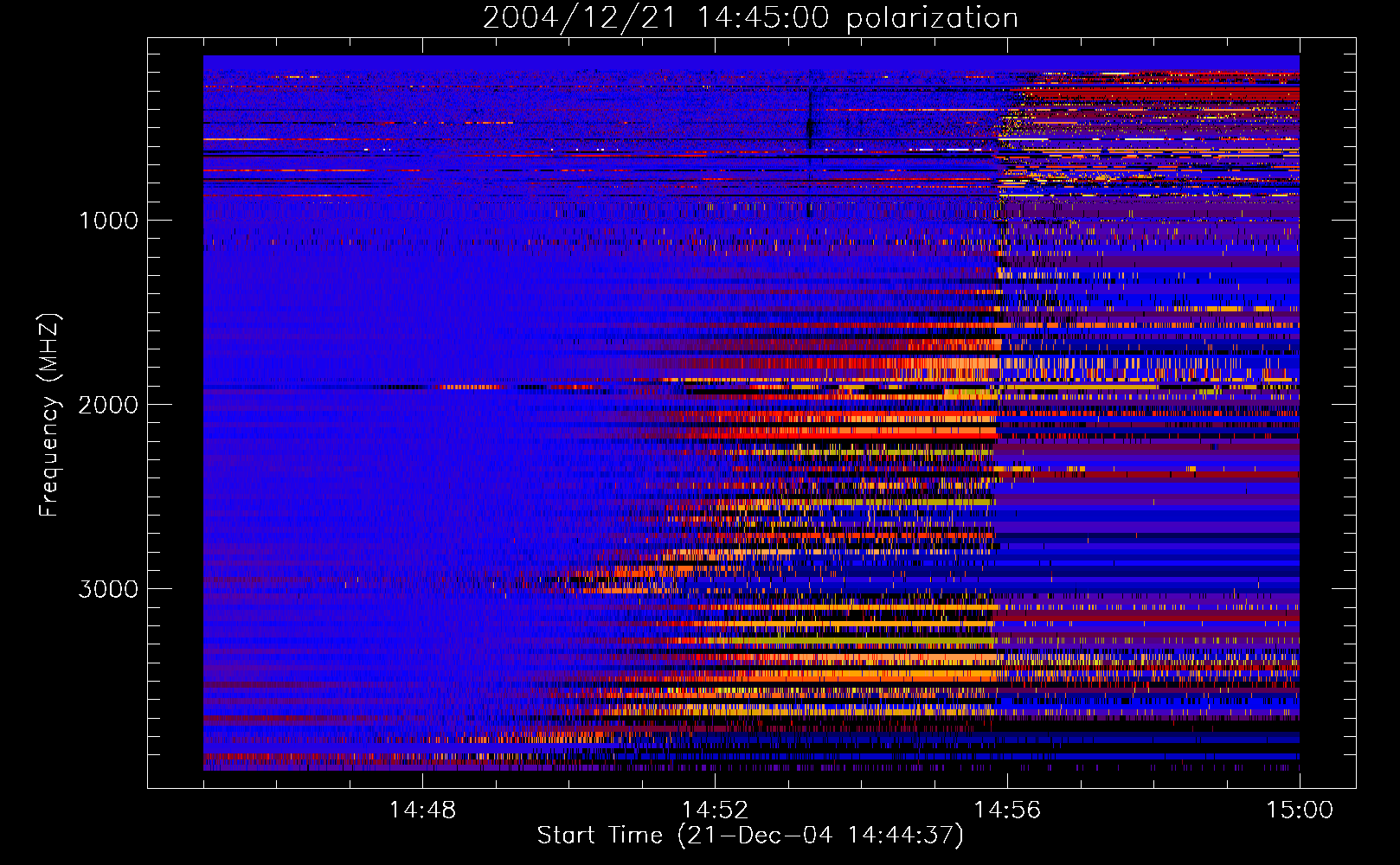Click the 1000 frequency tick label
The width and height of the screenshot is (1400, 865).
(108, 221)
